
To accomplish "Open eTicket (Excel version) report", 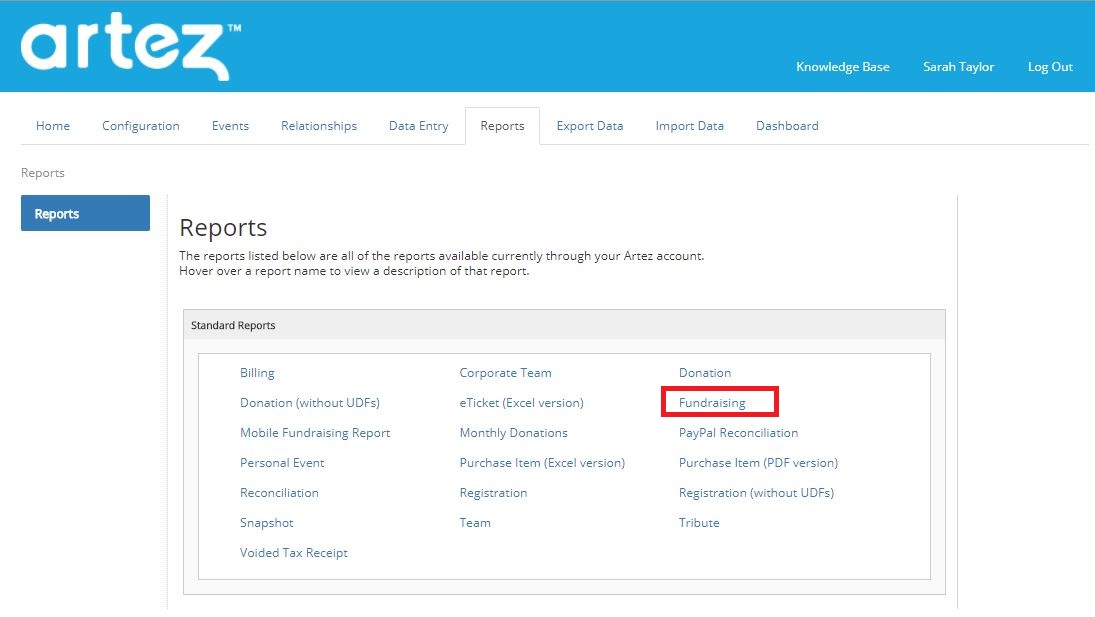I will [x=521, y=403].
